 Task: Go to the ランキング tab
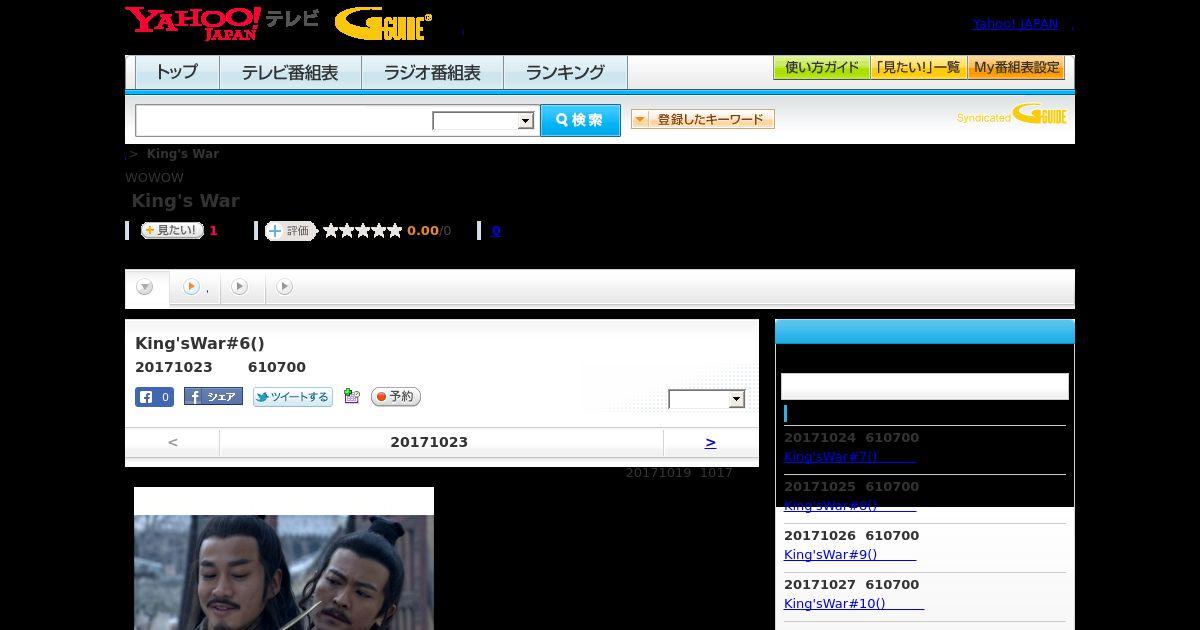point(565,72)
